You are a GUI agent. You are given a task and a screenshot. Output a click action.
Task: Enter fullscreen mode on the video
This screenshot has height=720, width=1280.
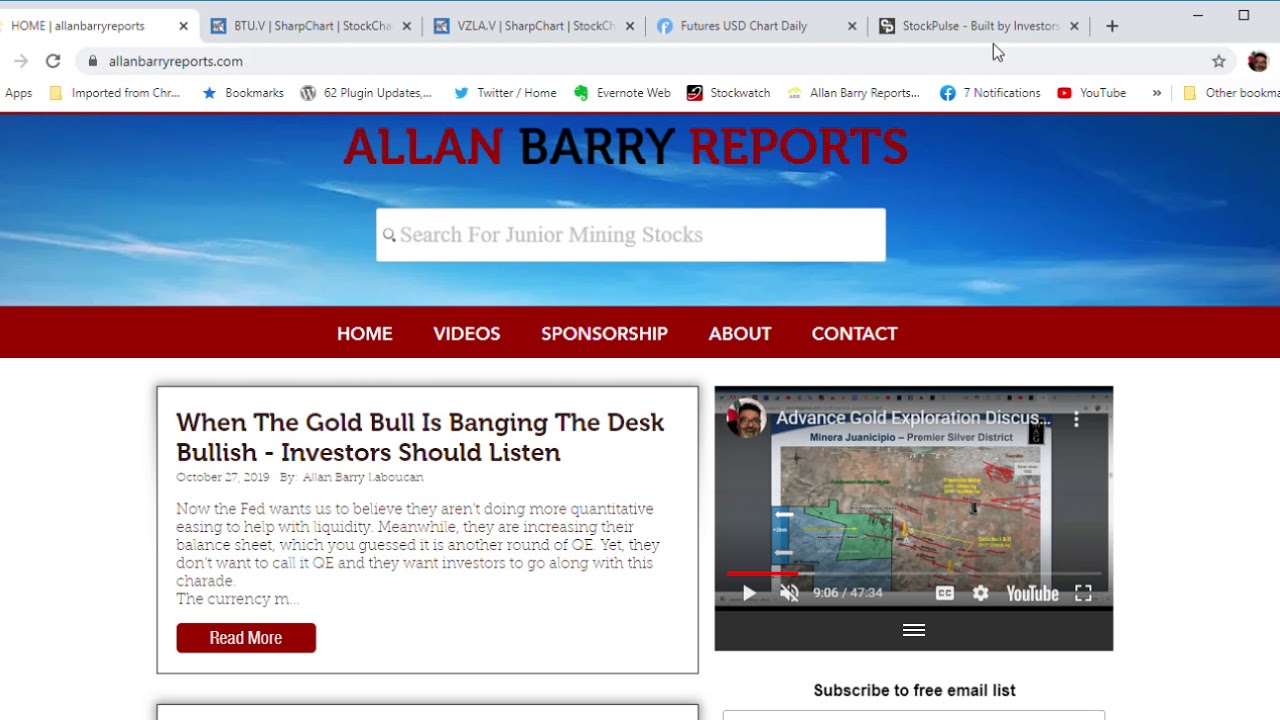click(x=1083, y=593)
